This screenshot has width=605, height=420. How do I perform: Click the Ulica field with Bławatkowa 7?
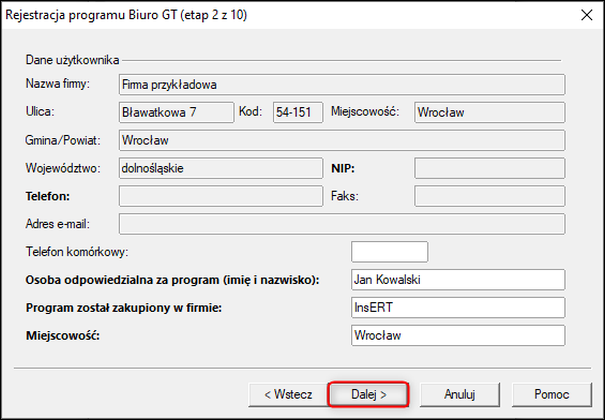[176, 112]
